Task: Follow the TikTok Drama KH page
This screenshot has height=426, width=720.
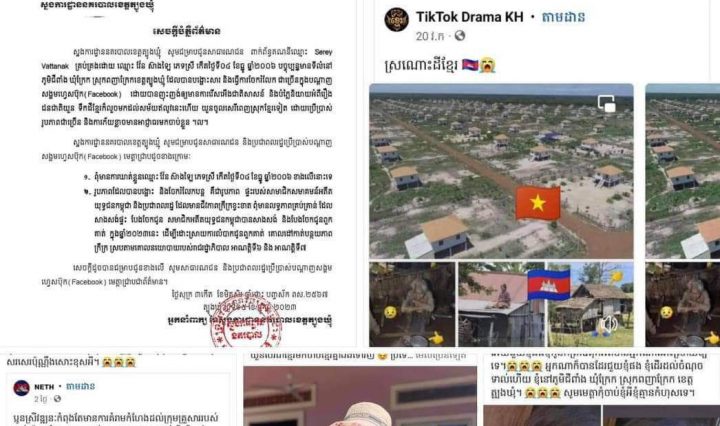Action: pyautogui.click(x=563, y=17)
